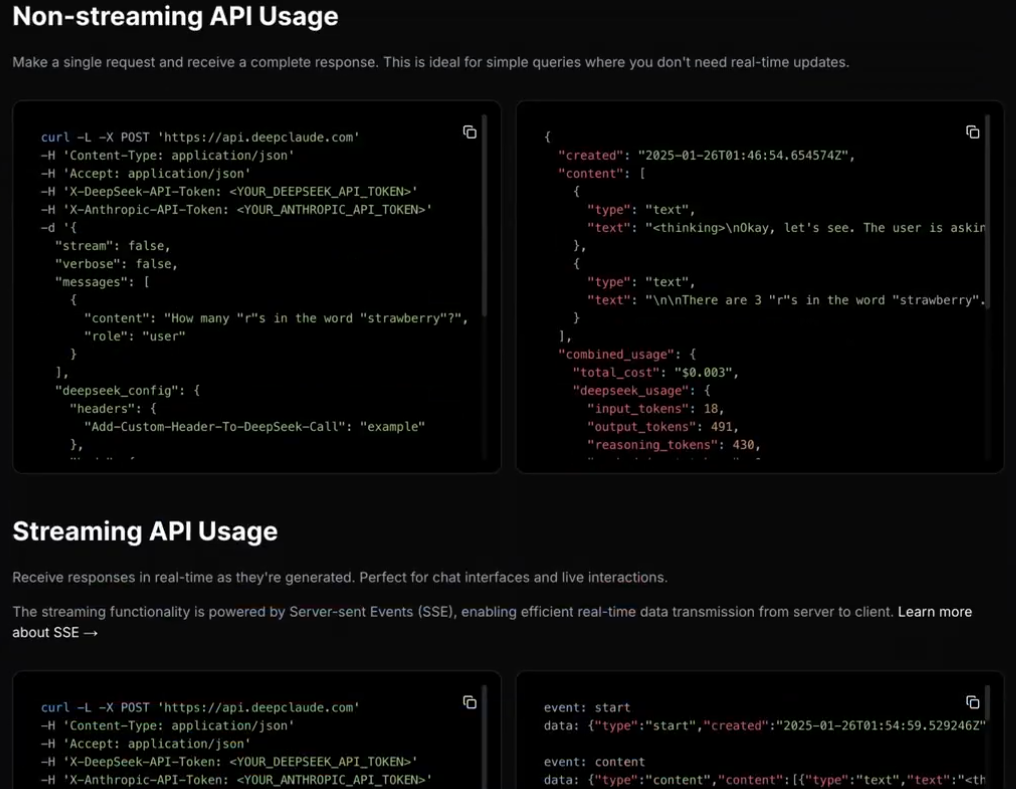This screenshot has width=1016, height=789.
Task: Click the "verbose": false line
Action: click(x=117, y=264)
